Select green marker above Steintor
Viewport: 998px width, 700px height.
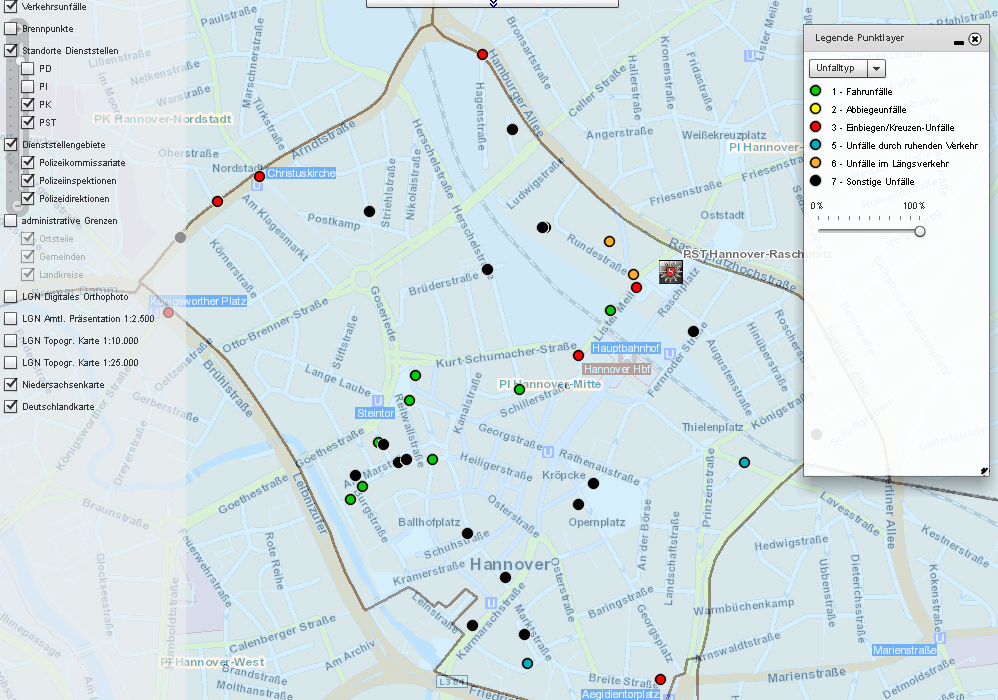409,400
